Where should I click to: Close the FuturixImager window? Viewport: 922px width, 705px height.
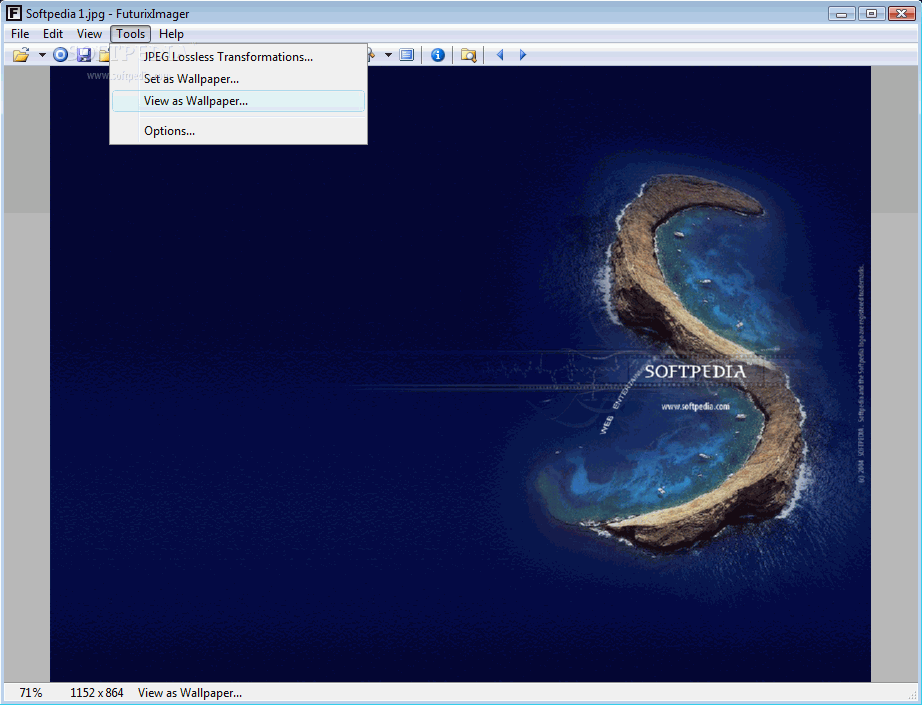[901, 13]
